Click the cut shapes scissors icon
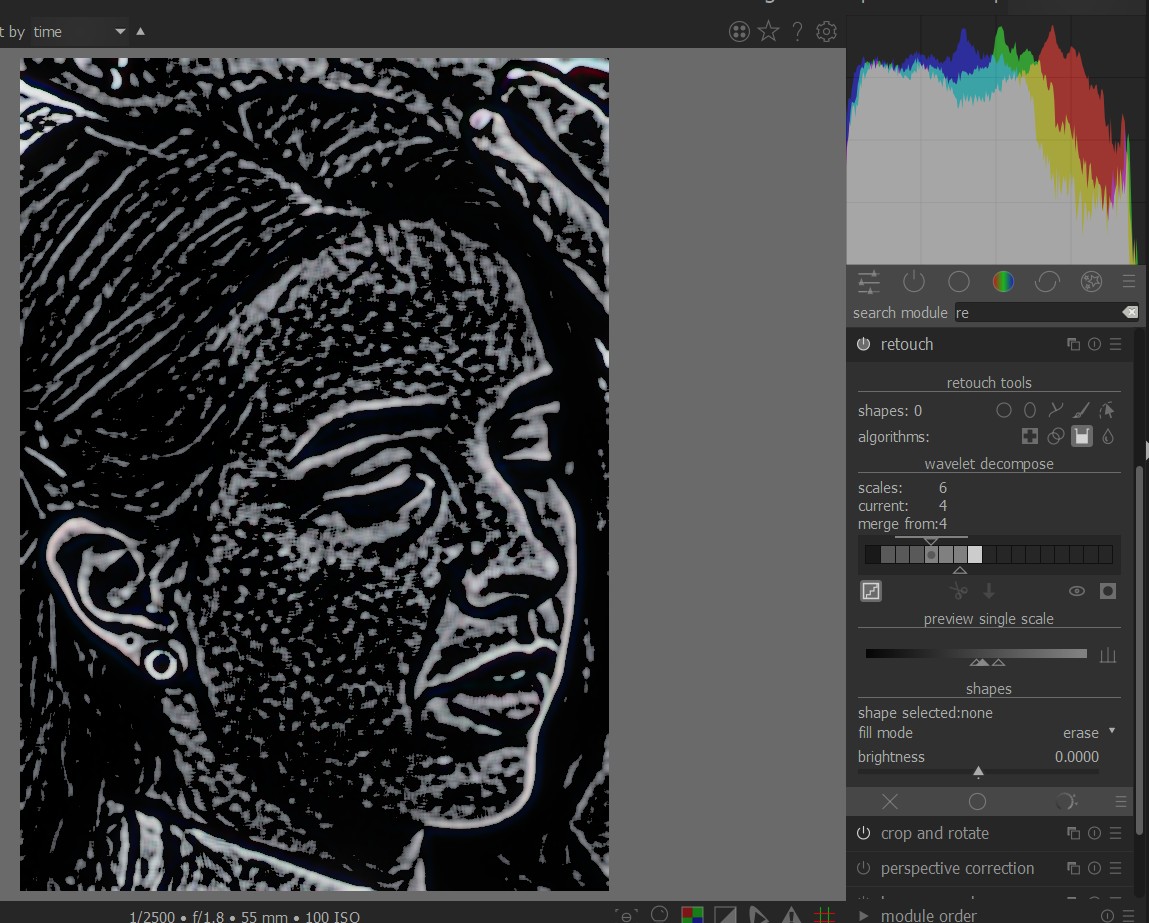Image resolution: width=1149 pixels, height=923 pixels. coord(958,590)
